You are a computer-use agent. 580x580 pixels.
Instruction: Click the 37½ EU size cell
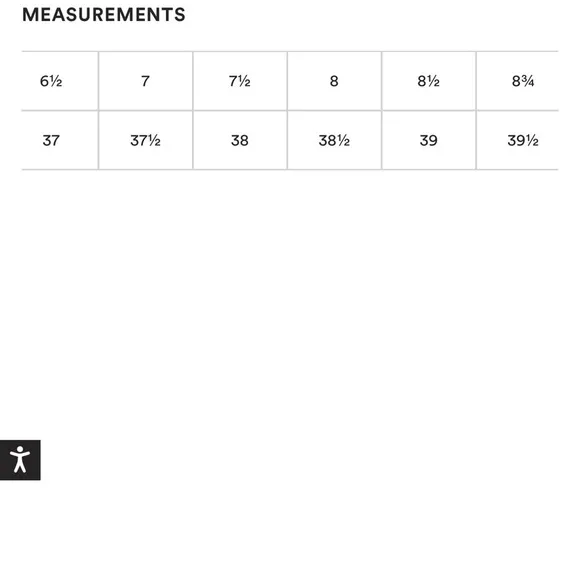pyautogui.click(x=145, y=141)
